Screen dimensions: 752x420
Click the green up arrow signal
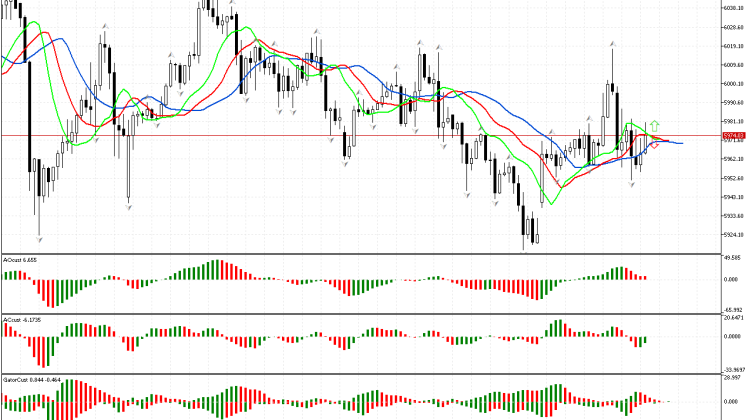pyautogui.click(x=654, y=127)
